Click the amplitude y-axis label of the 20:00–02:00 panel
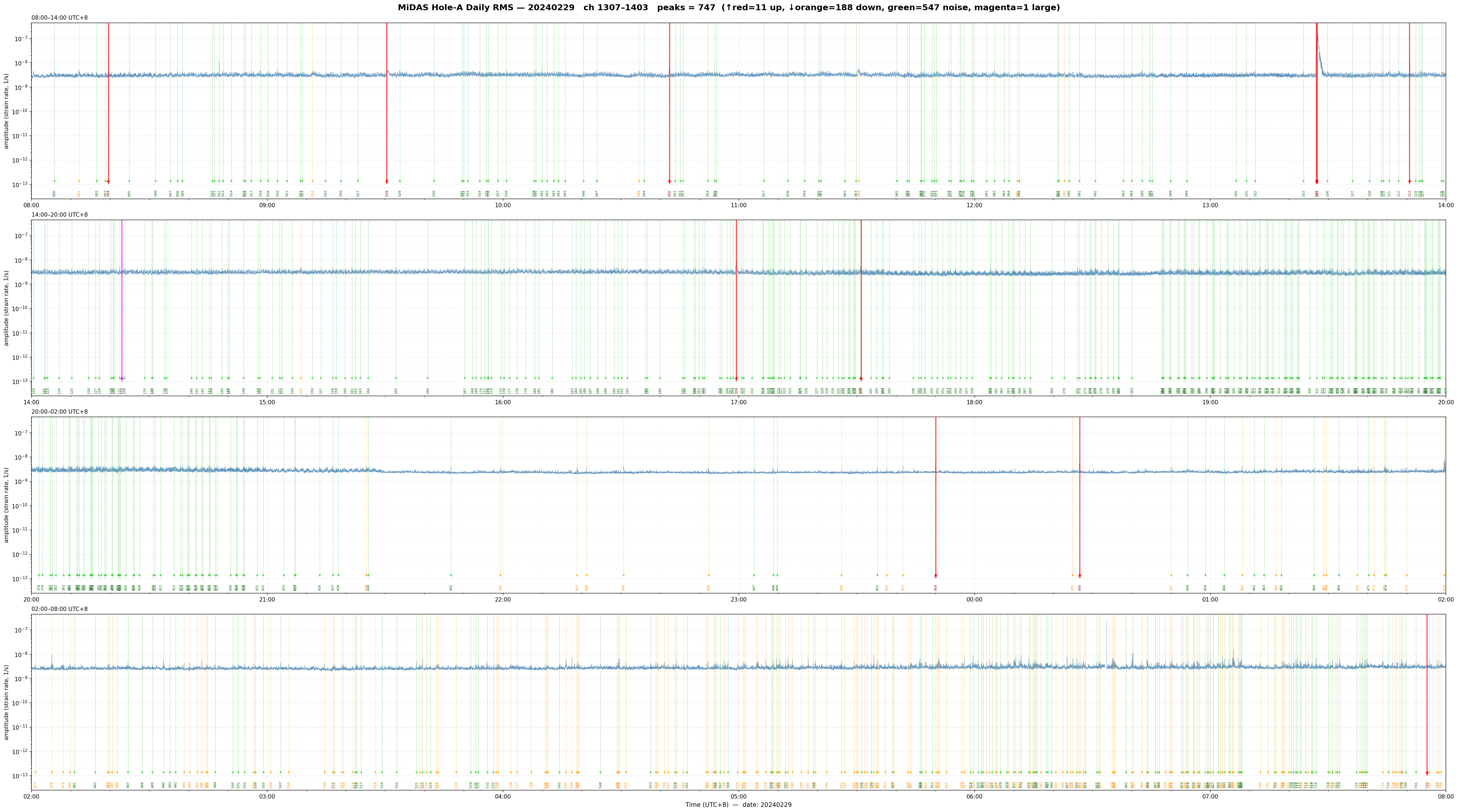Image resolution: width=1458 pixels, height=812 pixels. 7,505
